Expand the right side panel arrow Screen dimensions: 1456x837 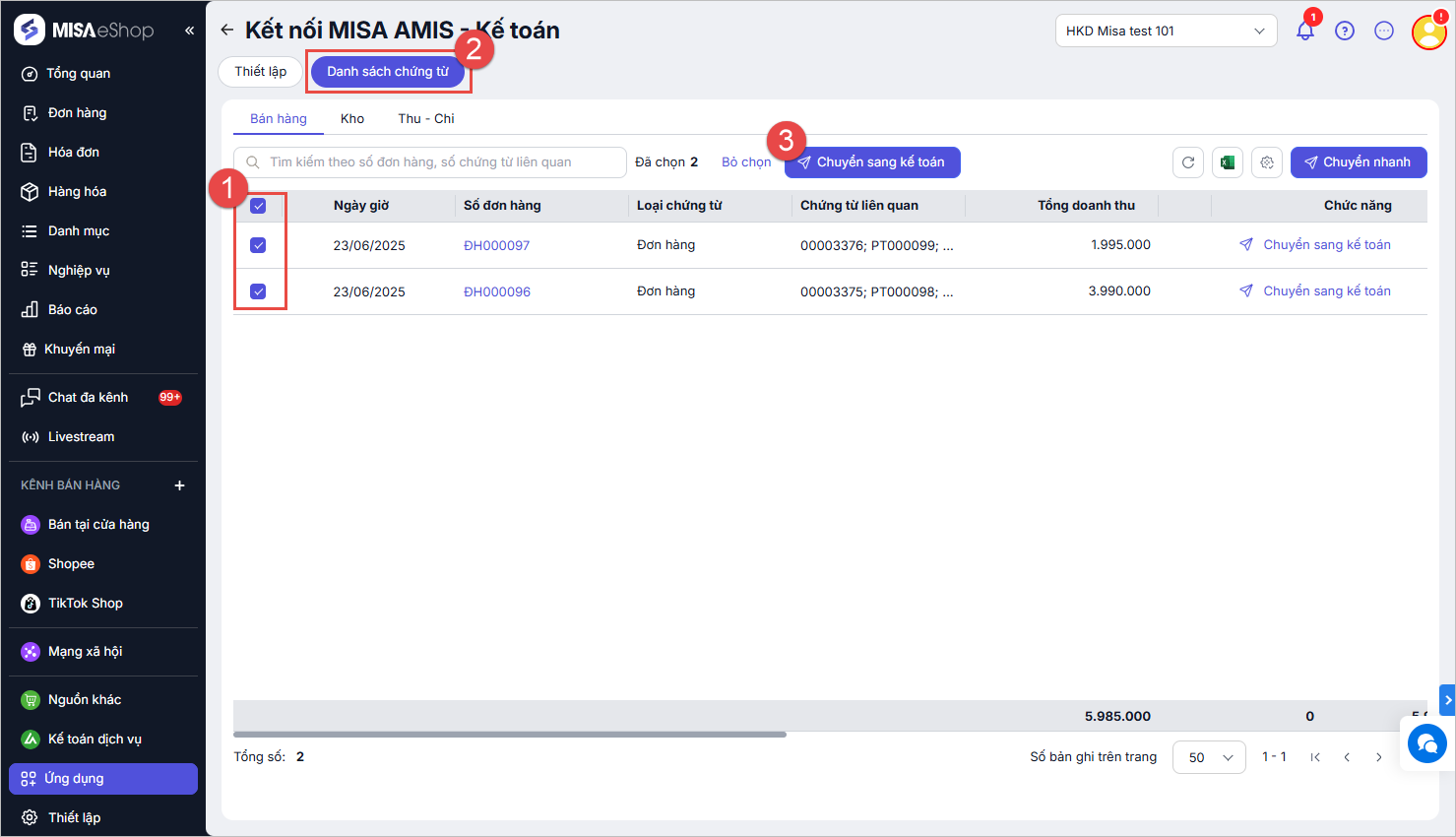[1447, 700]
